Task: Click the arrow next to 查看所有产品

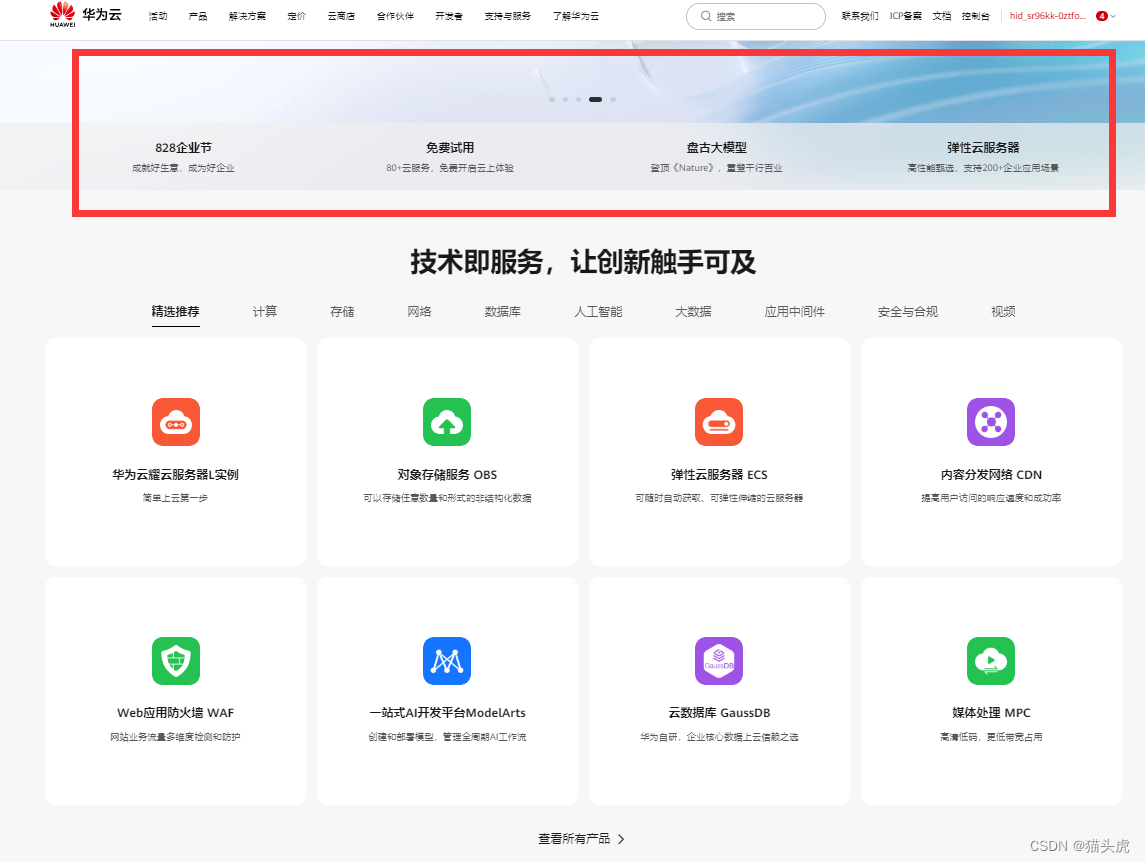Action: (621, 839)
